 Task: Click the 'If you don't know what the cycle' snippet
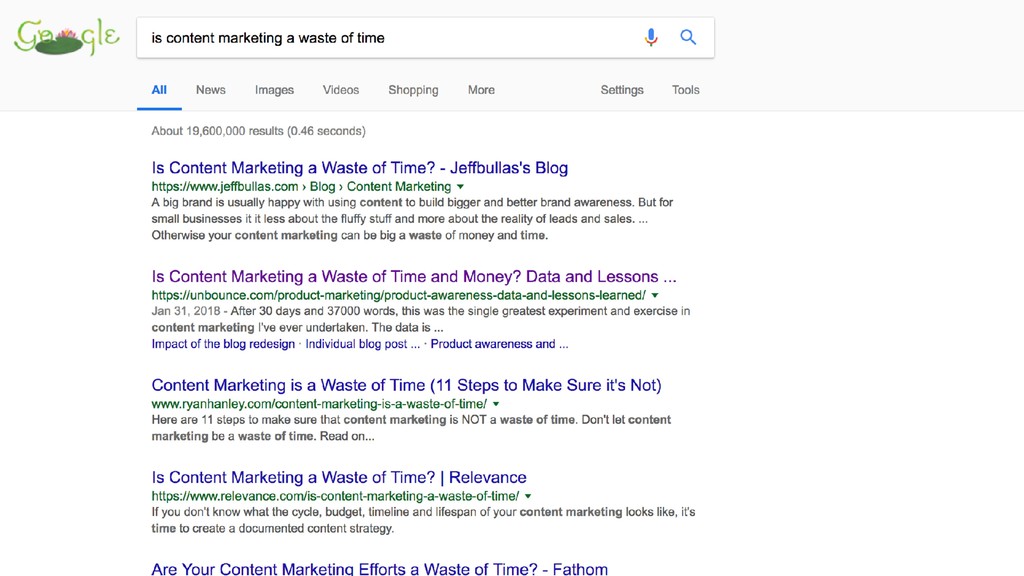point(423,520)
